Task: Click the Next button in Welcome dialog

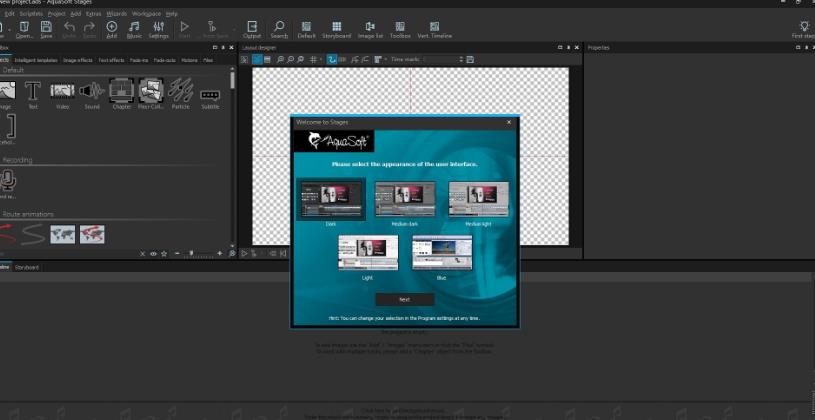Action: coord(405,299)
